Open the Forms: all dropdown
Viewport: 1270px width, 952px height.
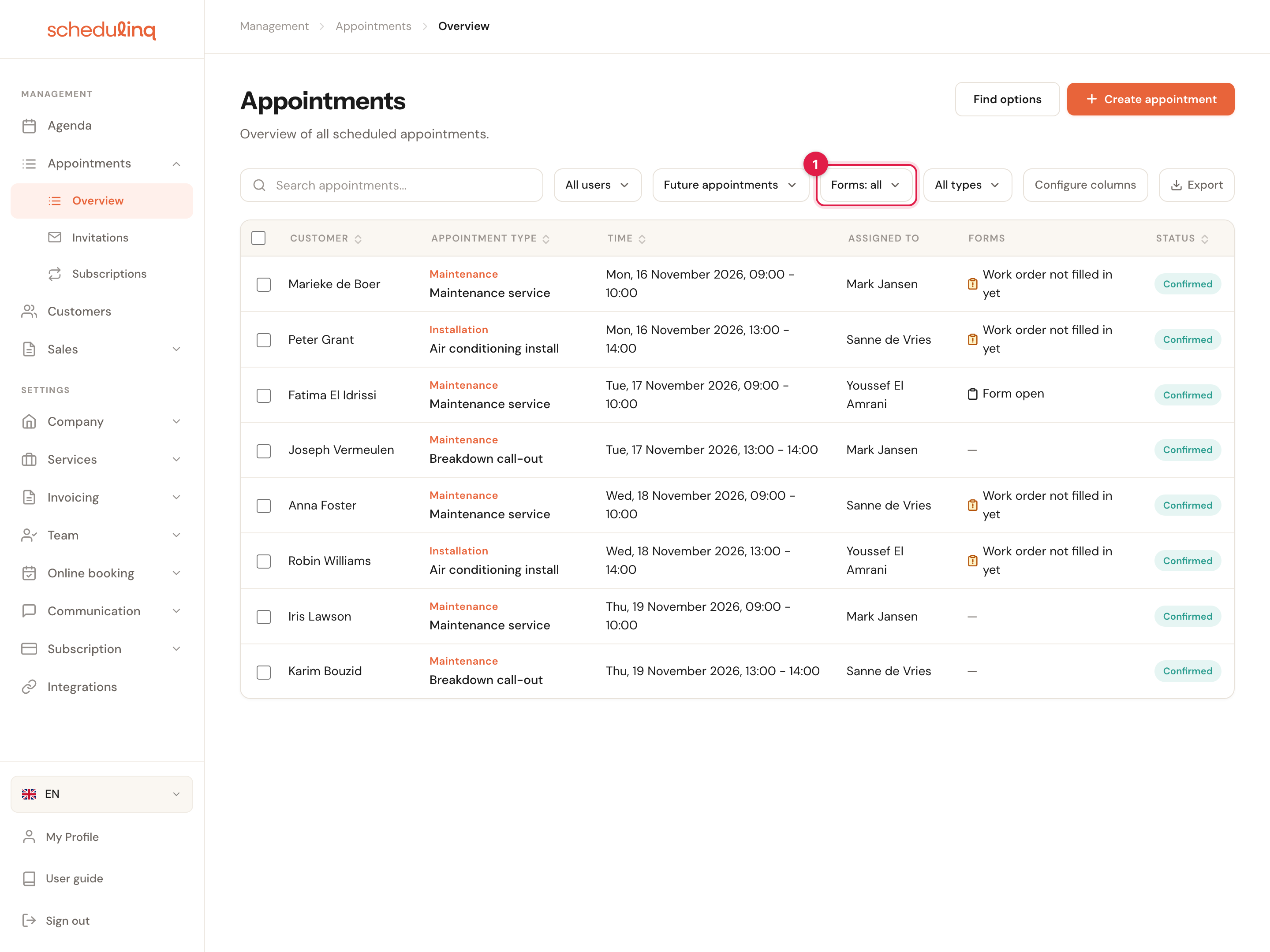click(x=866, y=185)
